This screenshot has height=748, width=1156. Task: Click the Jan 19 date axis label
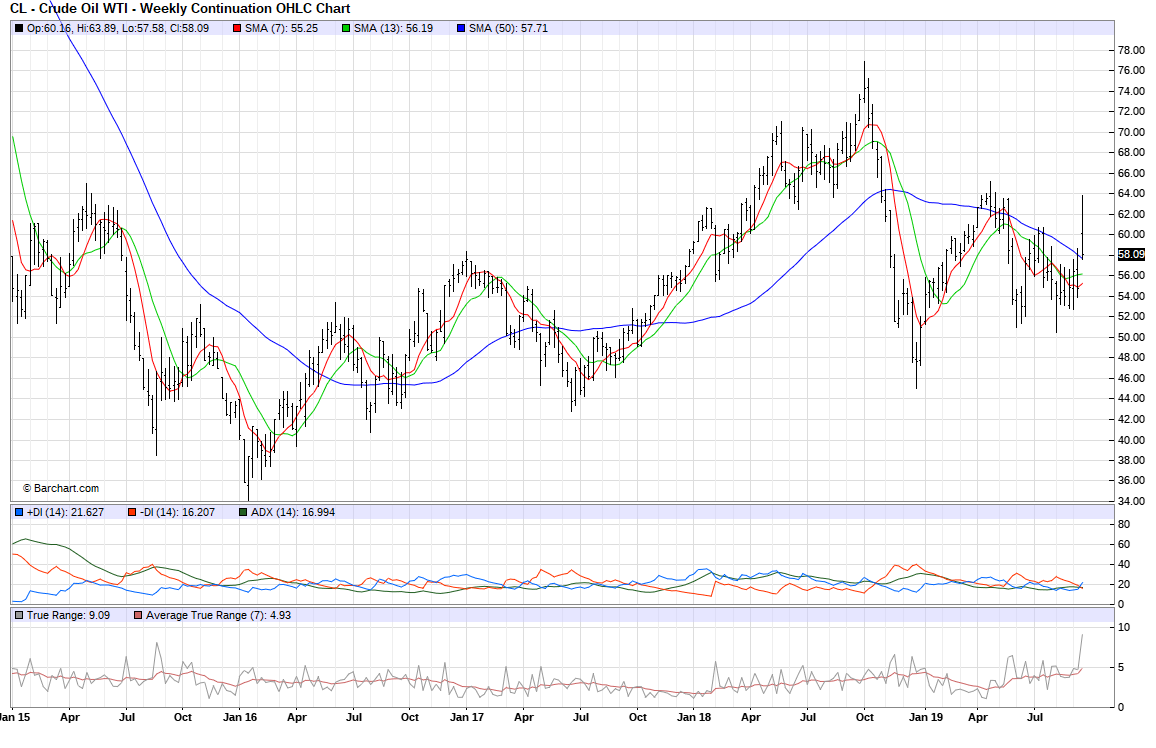tap(925, 717)
